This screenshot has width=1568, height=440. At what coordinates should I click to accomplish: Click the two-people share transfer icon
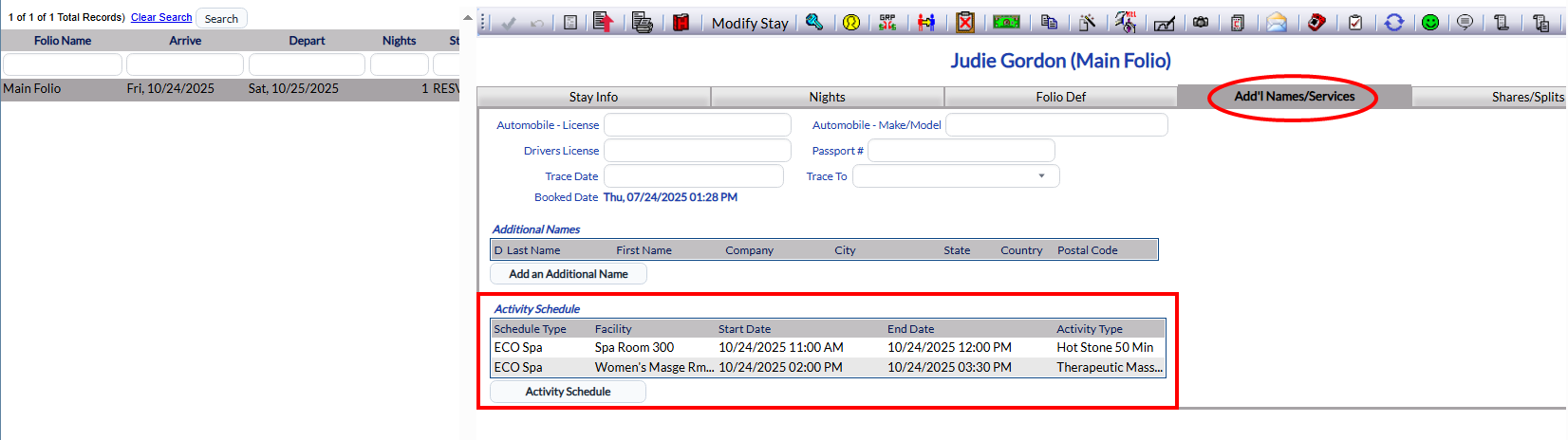click(926, 22)
